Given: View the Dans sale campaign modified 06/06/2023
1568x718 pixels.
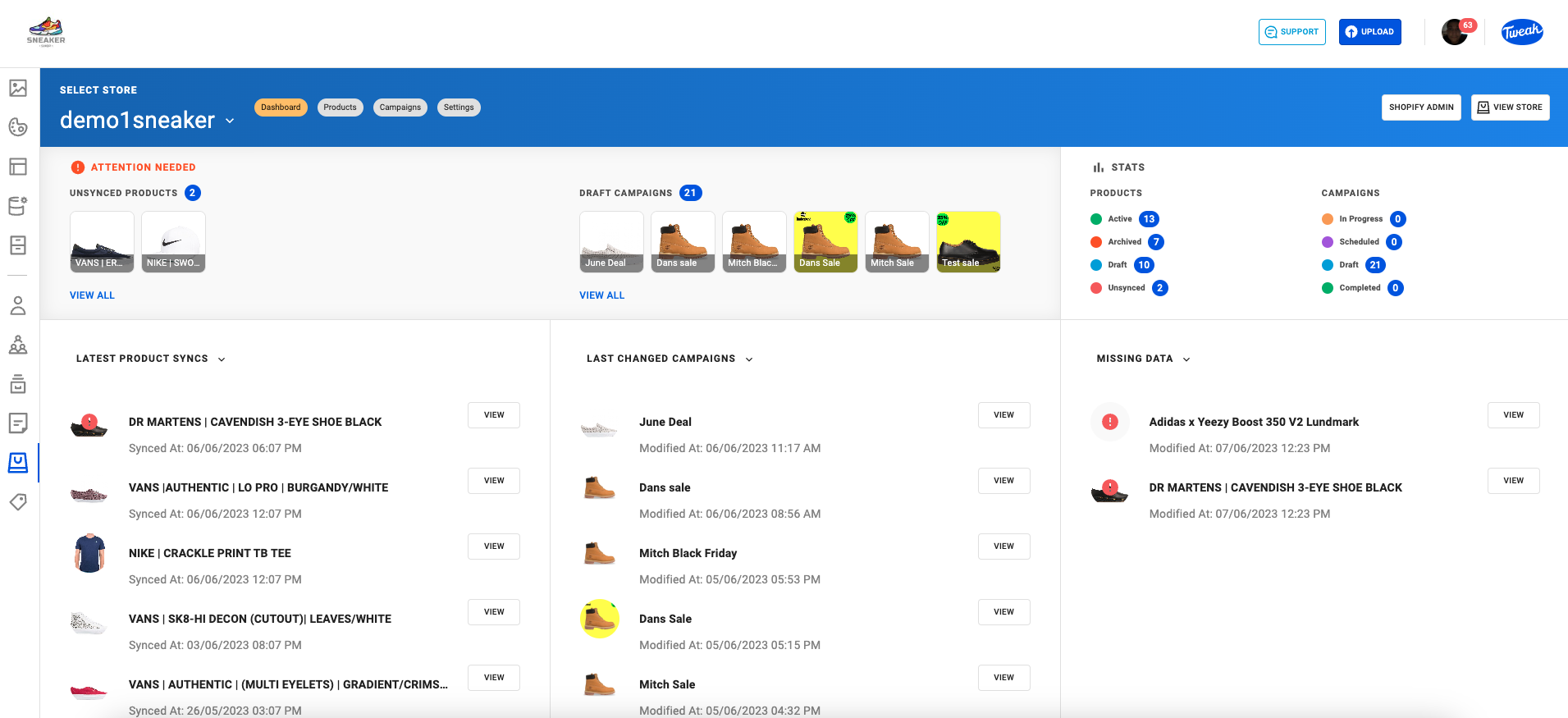Looking at the screenshot, I should [1003, 481].
